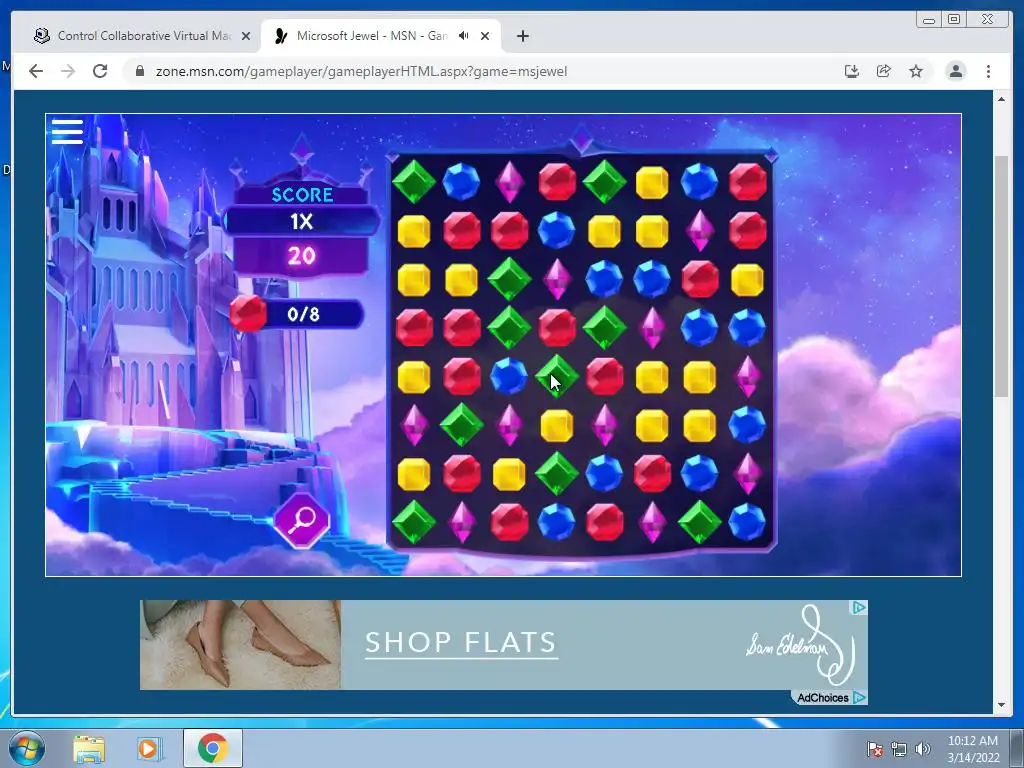
Task: Click the page scrollbar down arrow
Action: click(x=1001, y=705)
